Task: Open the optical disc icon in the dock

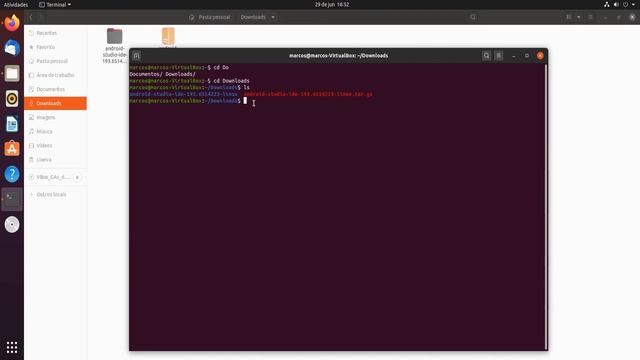Action: tap(12, 224)
